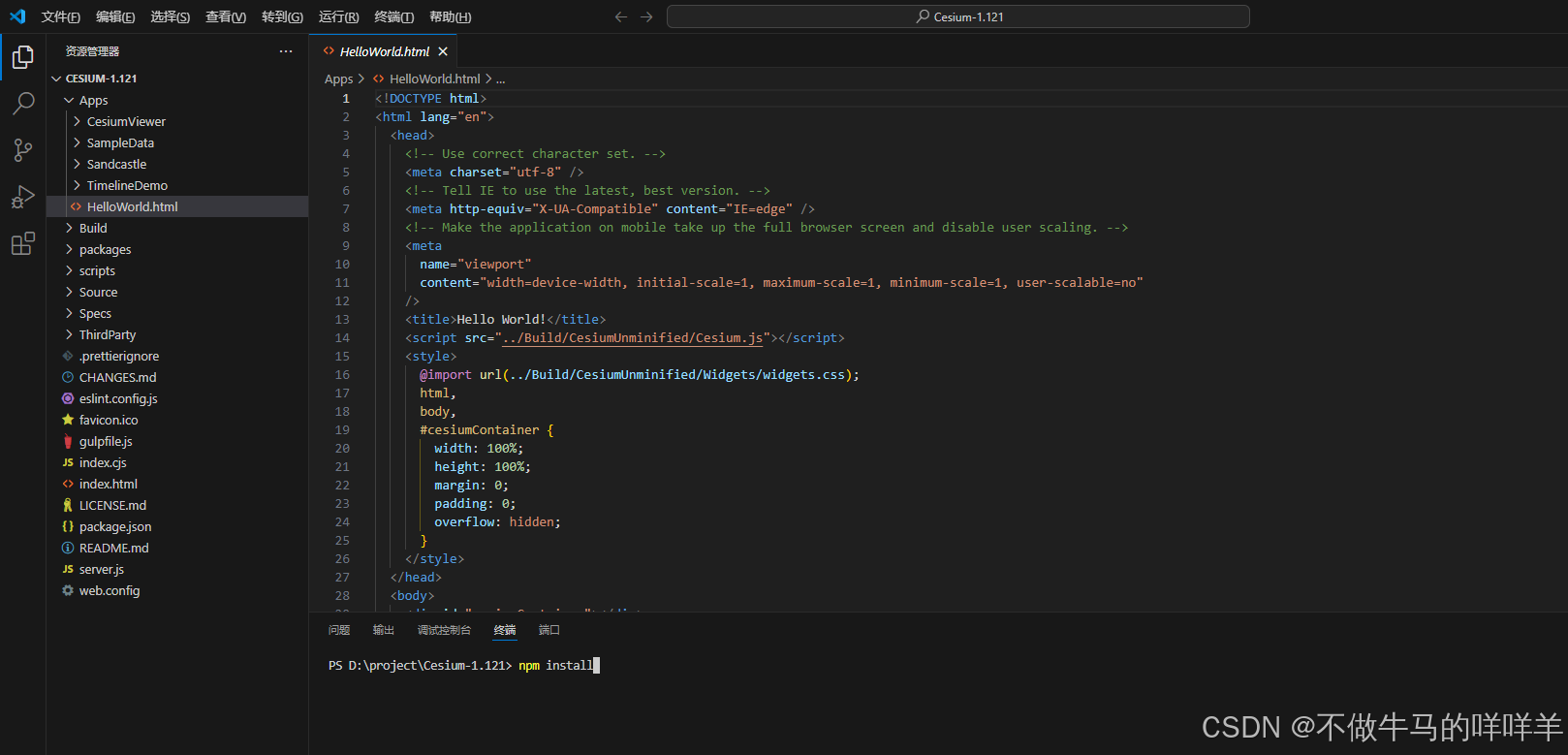Switch to the 调试控制台 panel tab
This screenshot has width=1568, height=755.
pos(444,630)
